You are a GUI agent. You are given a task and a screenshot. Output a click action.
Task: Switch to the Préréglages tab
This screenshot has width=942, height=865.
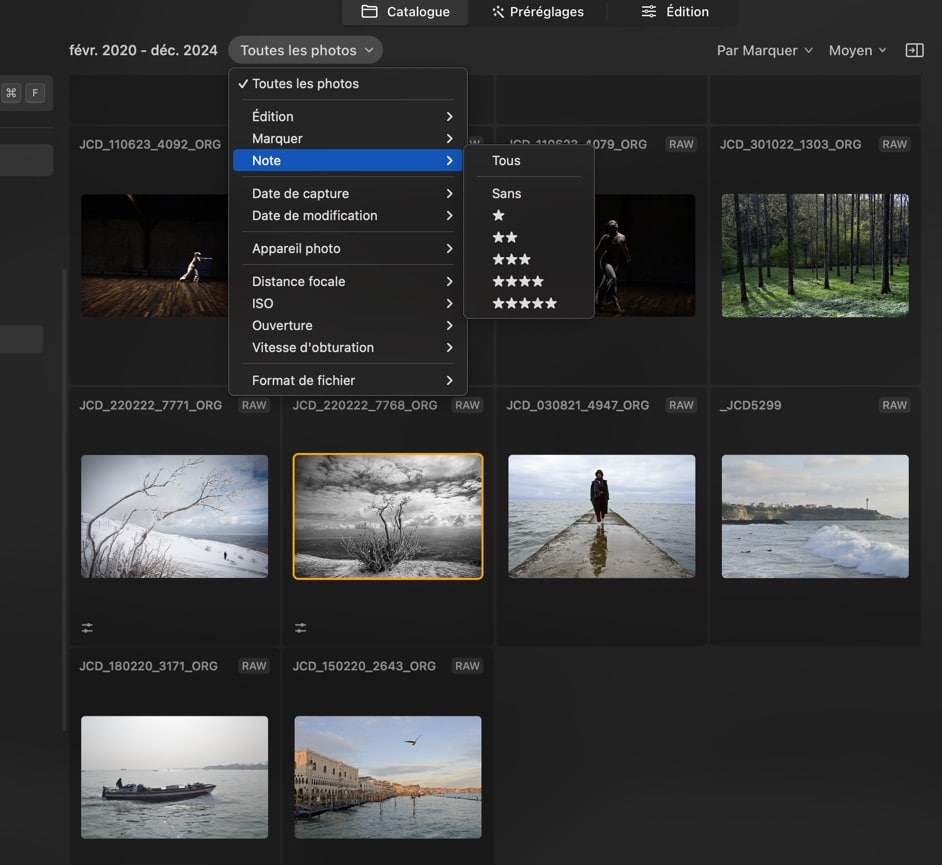(538, 11)
